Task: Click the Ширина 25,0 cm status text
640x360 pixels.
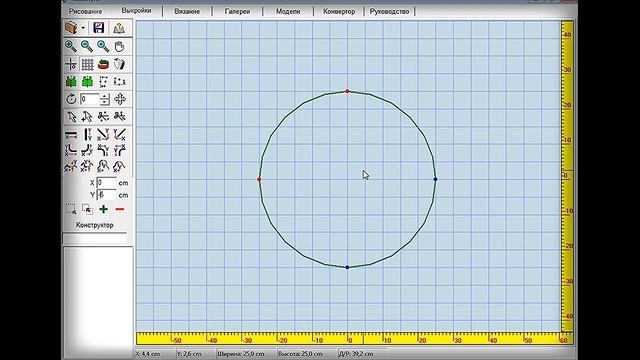Action: tap(241, 354)
